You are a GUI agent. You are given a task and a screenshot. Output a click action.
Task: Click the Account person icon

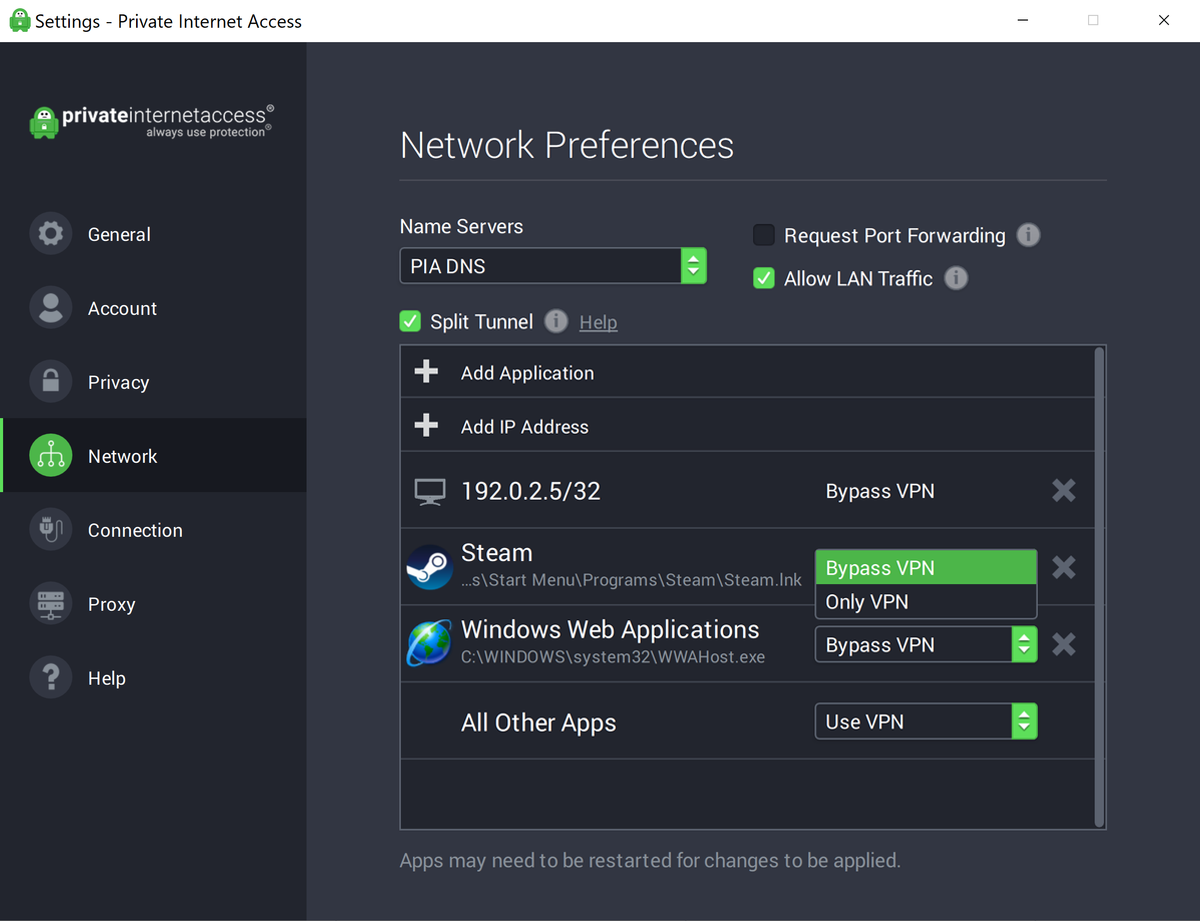[50, 308]
